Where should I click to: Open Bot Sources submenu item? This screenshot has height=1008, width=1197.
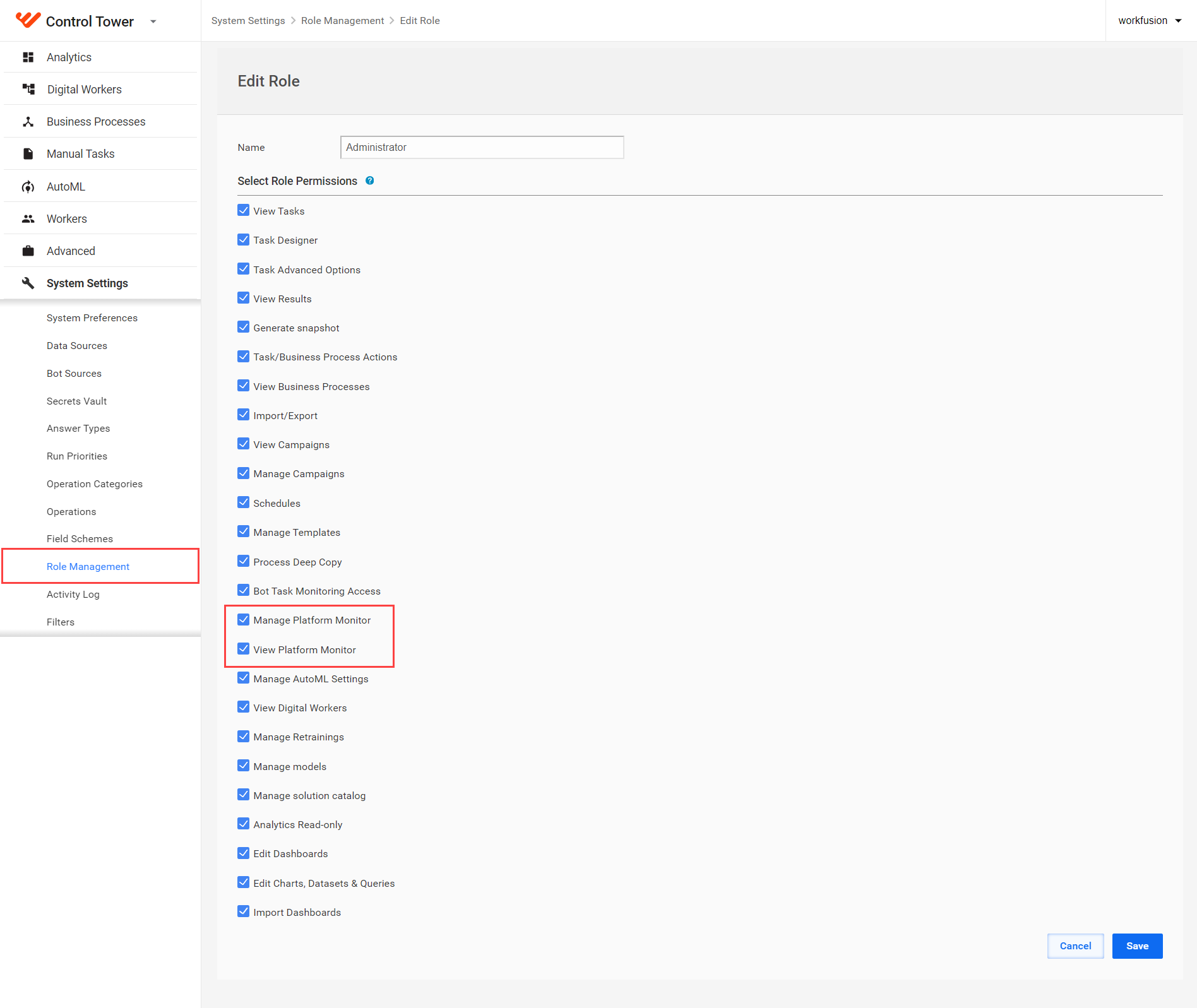point(74,374)
